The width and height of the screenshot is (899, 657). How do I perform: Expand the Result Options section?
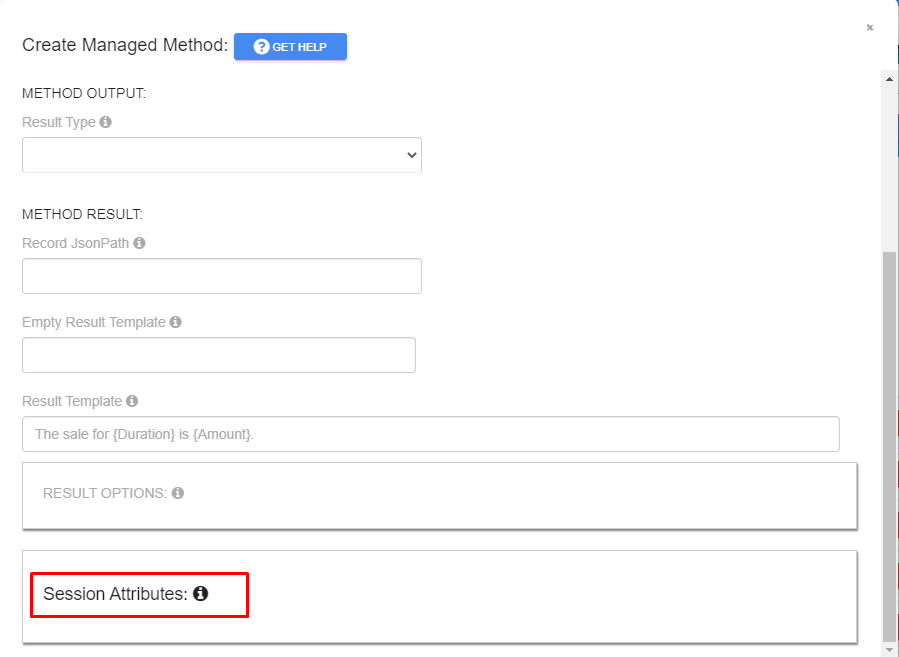(x=105, y=493)
